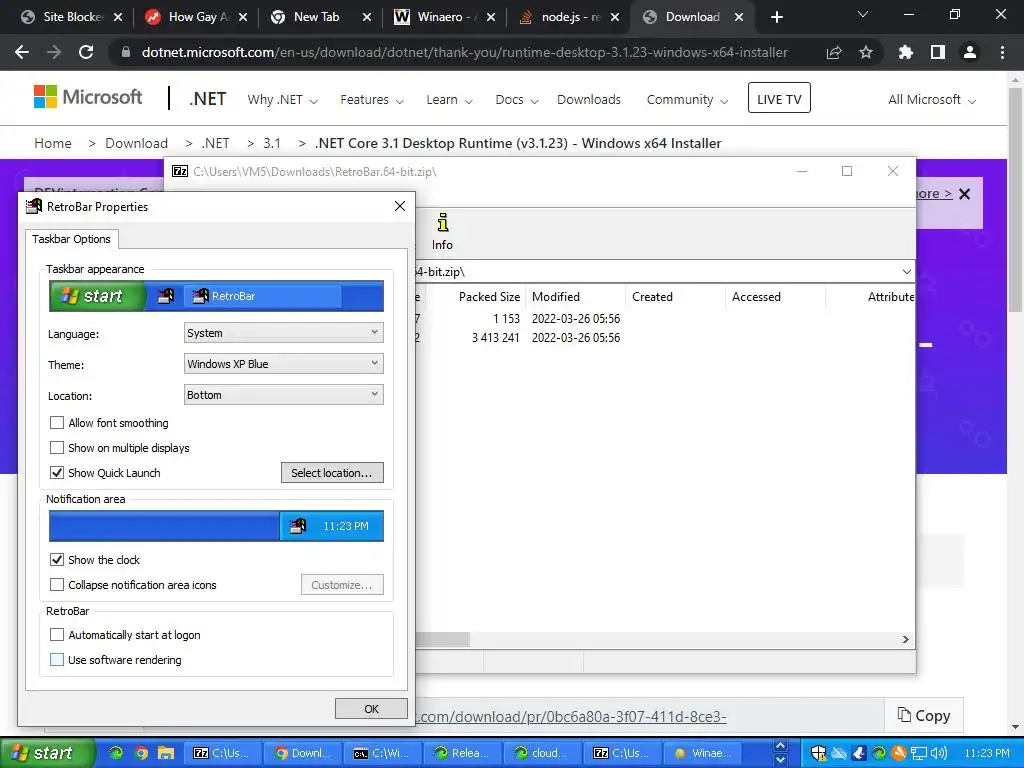Viewport: 1024px width, 768px height.
Task: Switch to the 'Winae...' taskbar button
Action: click(x=704, y=753)
